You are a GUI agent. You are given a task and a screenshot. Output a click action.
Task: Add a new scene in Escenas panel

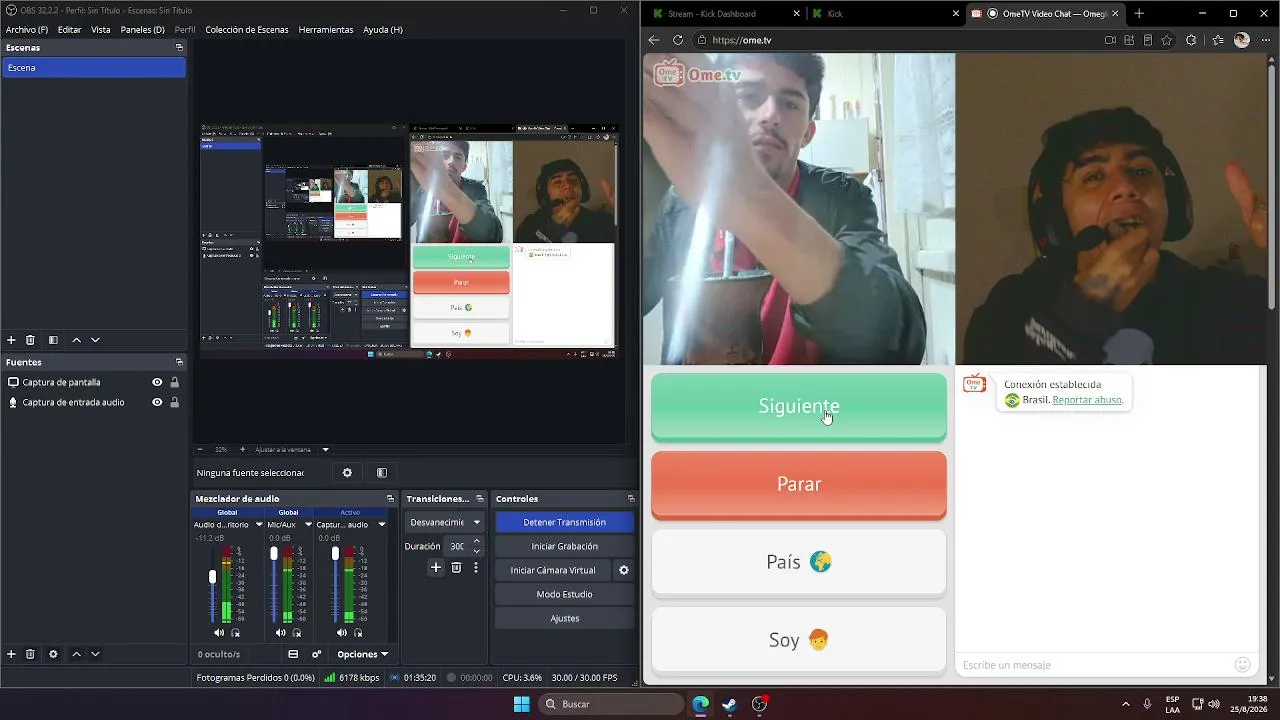point(11,340)
